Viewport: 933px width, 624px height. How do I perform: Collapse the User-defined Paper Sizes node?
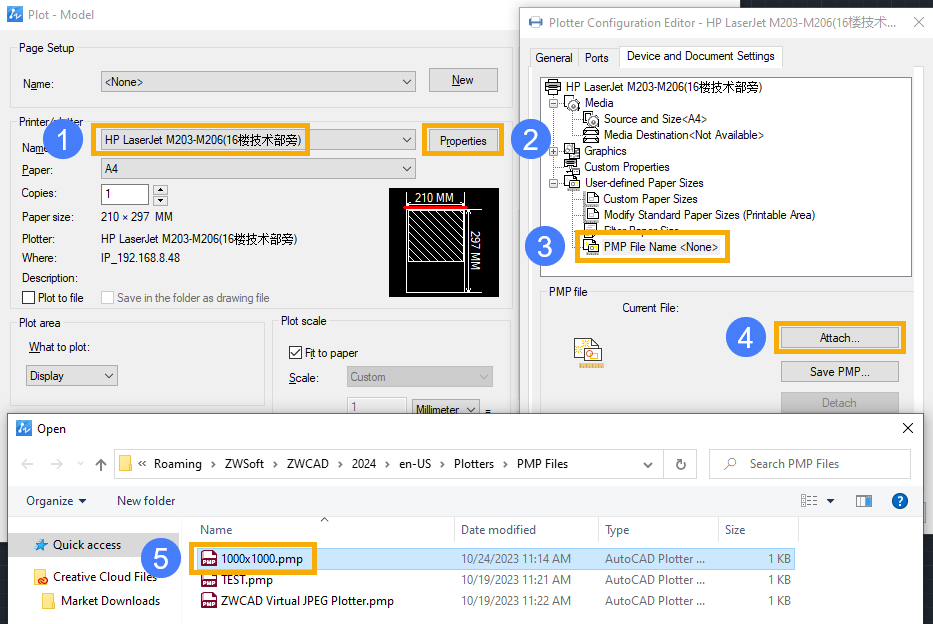(x=553, y=183)
